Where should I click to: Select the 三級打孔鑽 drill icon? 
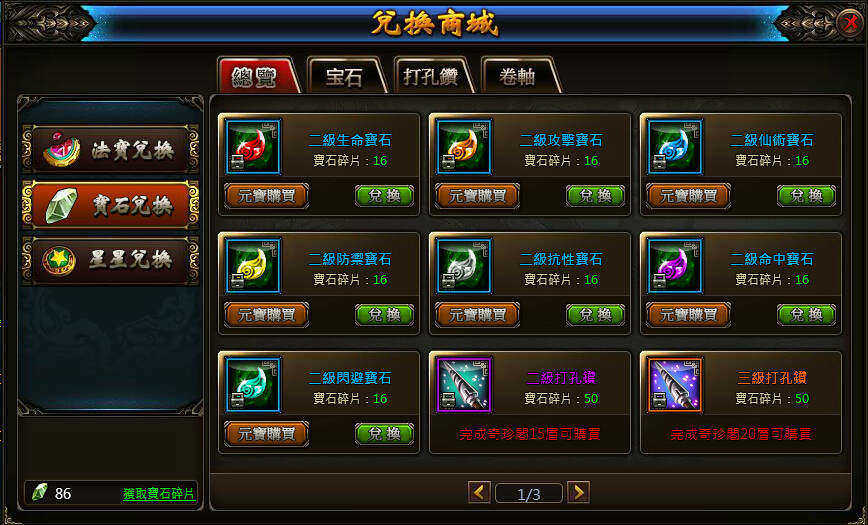pyautogui.click(x=675, y=385)
